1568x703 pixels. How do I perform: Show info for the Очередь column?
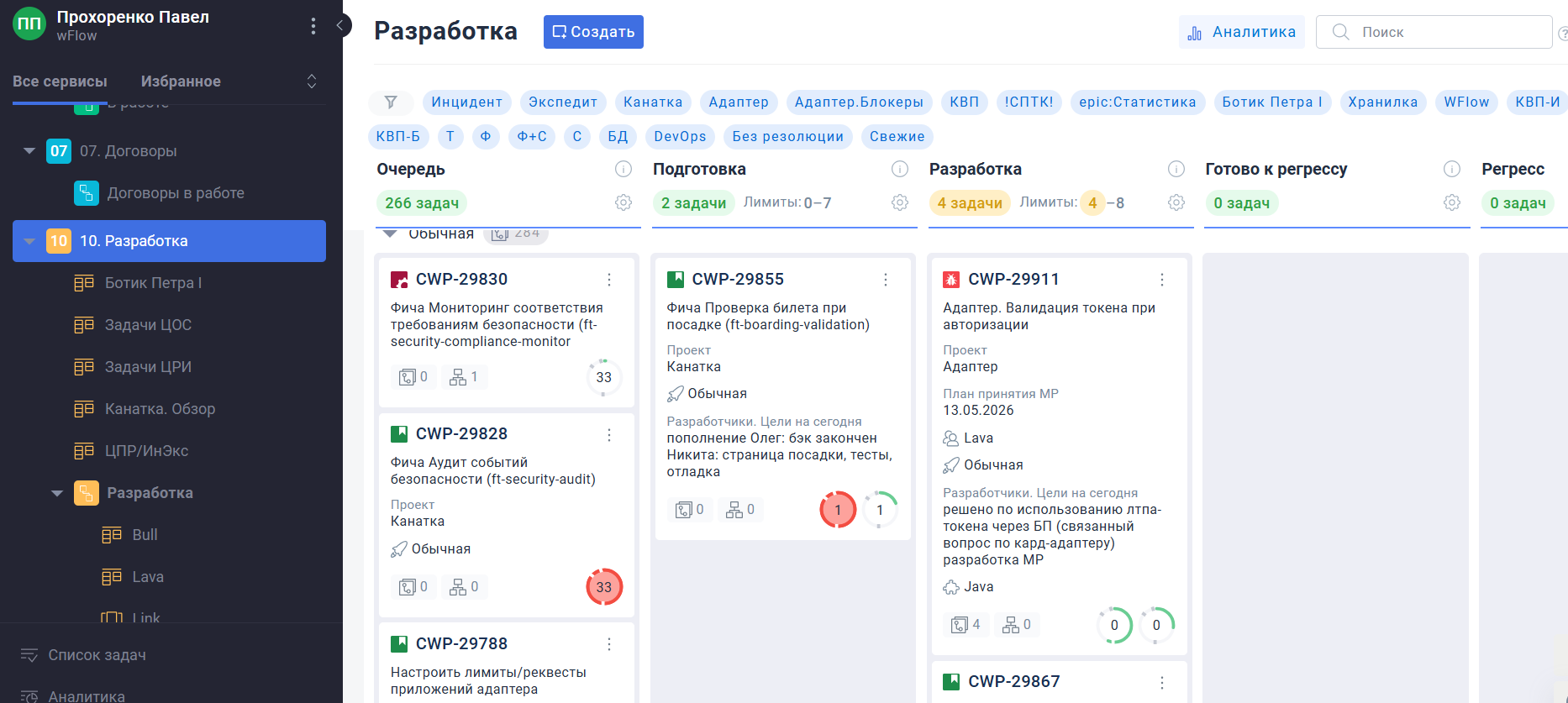(x=624, y=169)
